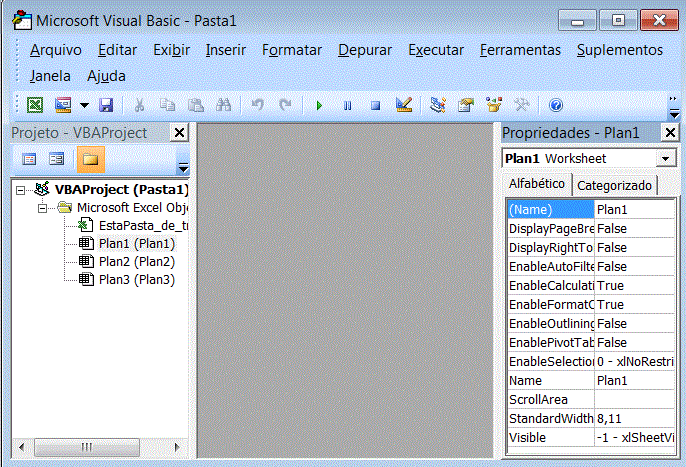Click the Insert UserForm icon
Screen dimensions: 686x467
[63, 105]
